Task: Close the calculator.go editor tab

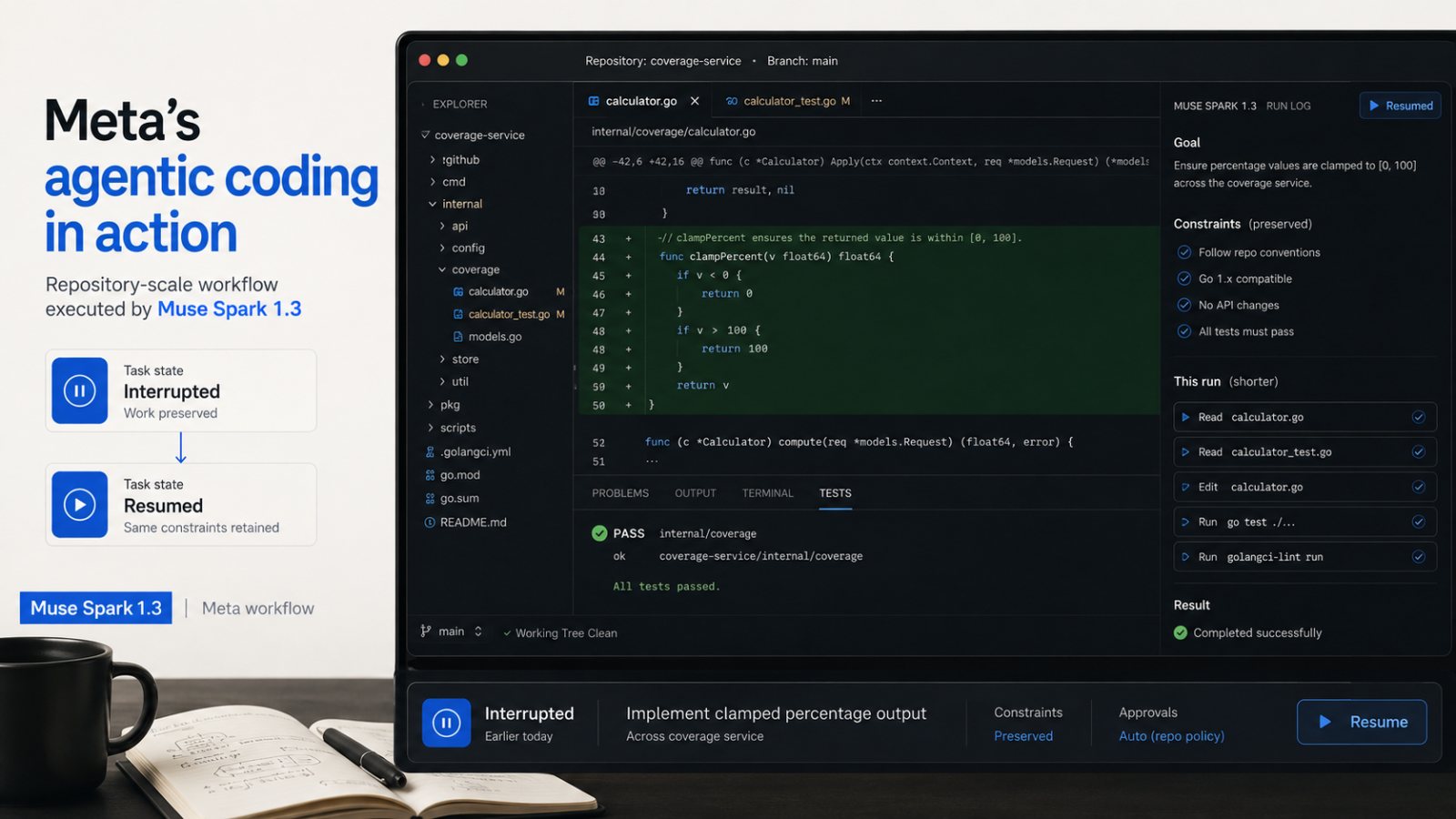Action: click(x=694, y=101)
